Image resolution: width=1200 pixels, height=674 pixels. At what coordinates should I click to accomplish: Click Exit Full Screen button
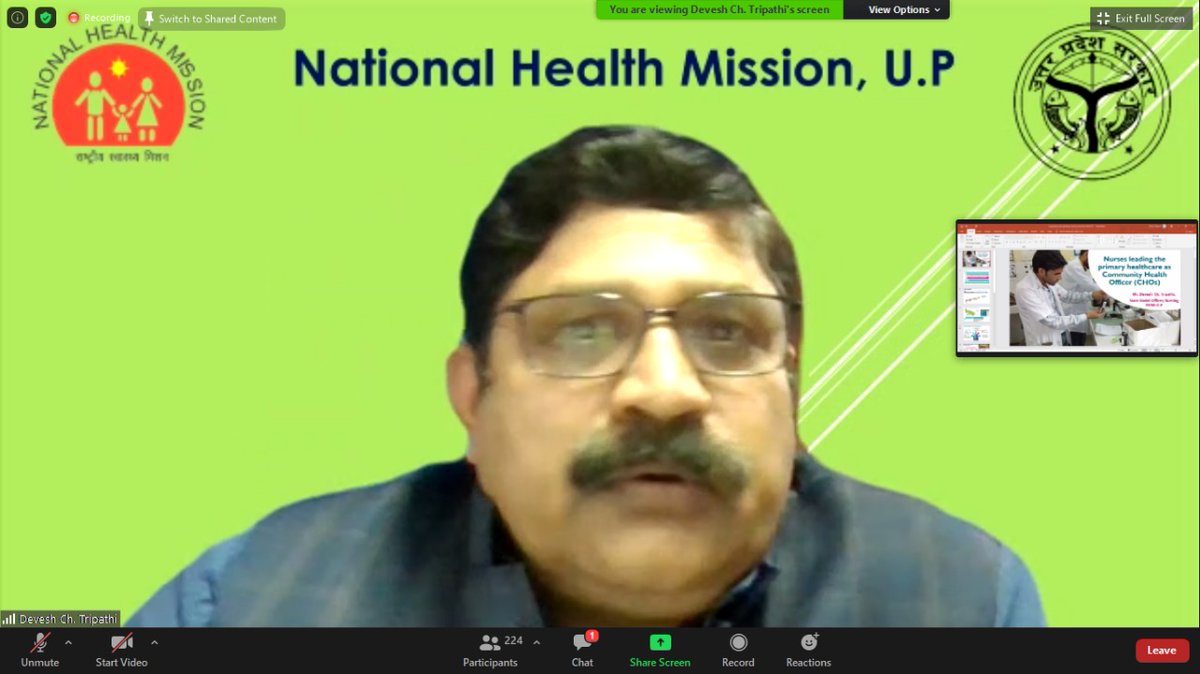(x=1141, y=18)
